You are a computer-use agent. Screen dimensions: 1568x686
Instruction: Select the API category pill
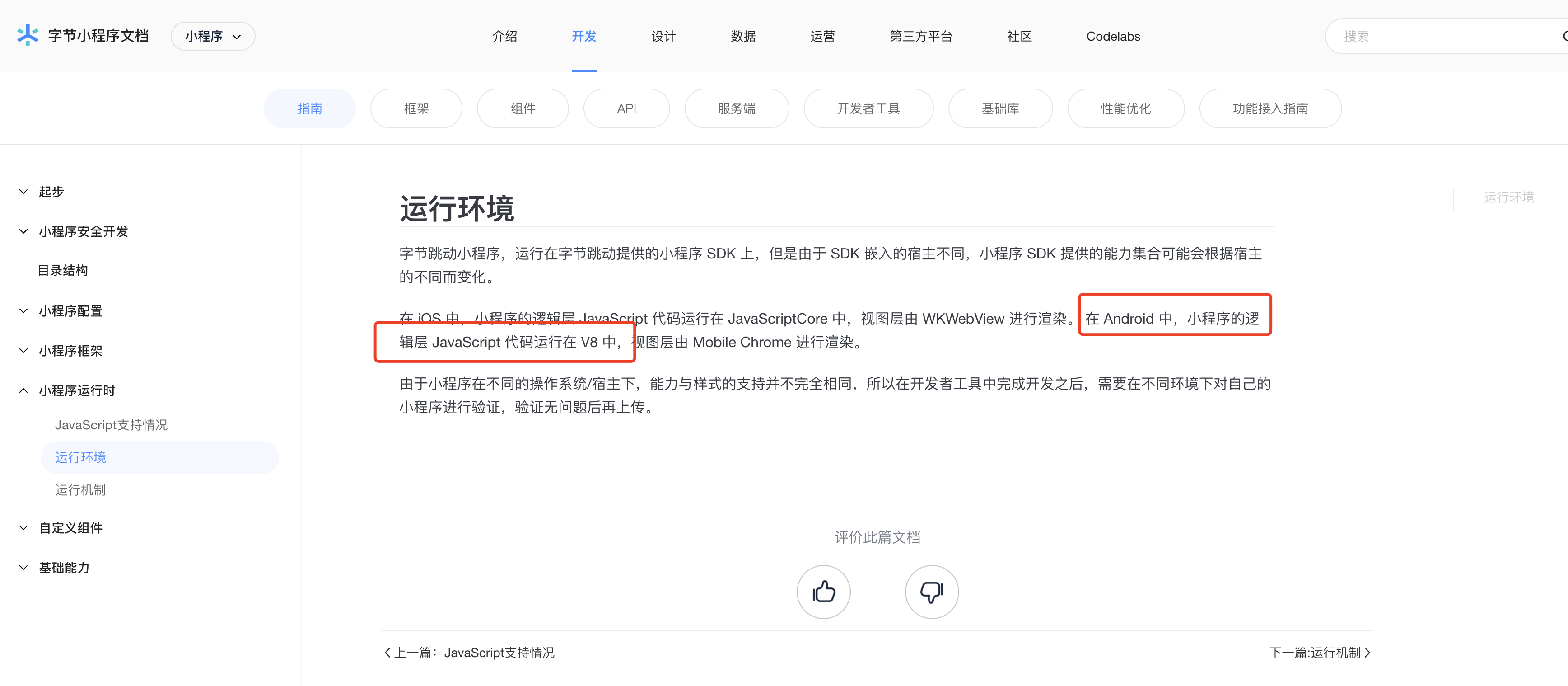coord(626,108)
